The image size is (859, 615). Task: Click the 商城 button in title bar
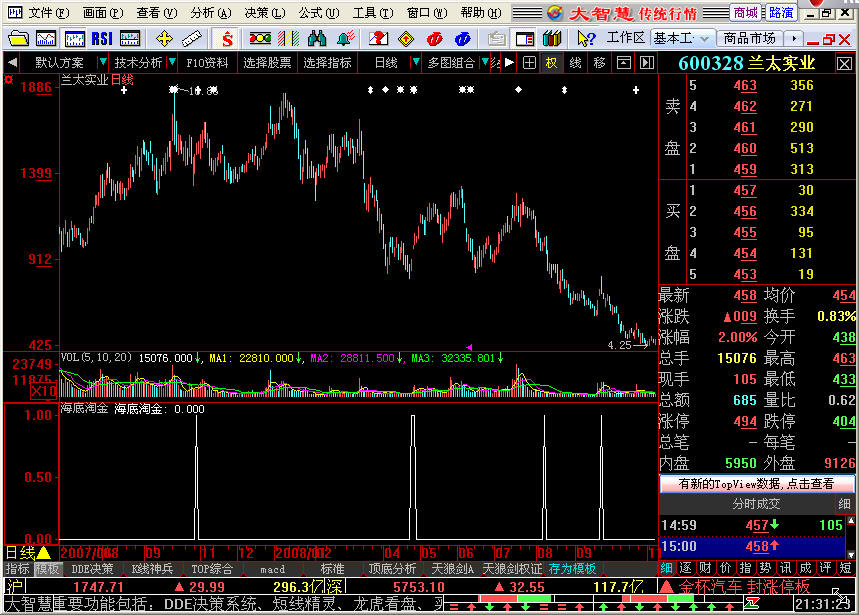click(746, 12)
